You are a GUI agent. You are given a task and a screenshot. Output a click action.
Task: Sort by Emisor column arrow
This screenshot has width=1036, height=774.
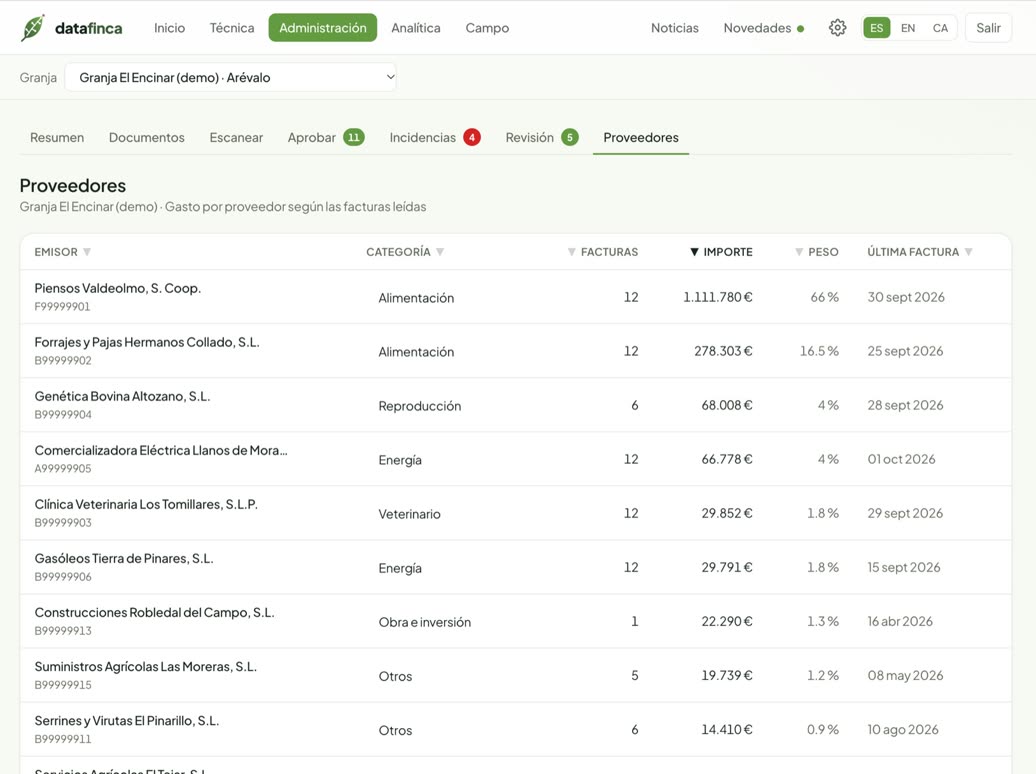pos(87,252)
